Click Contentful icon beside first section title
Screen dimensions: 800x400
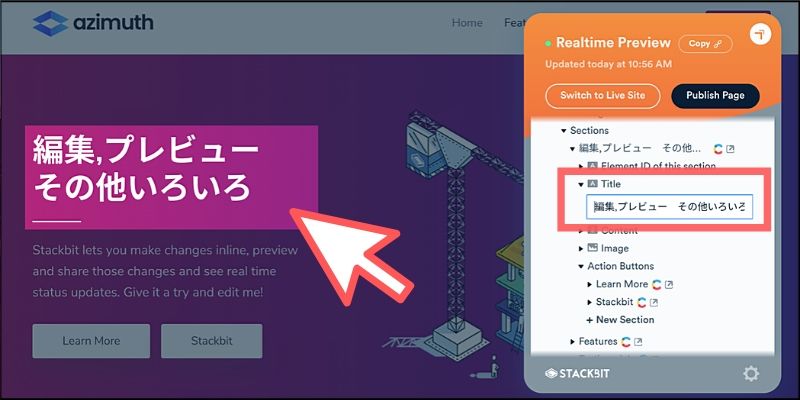click(x=718, y=148)
